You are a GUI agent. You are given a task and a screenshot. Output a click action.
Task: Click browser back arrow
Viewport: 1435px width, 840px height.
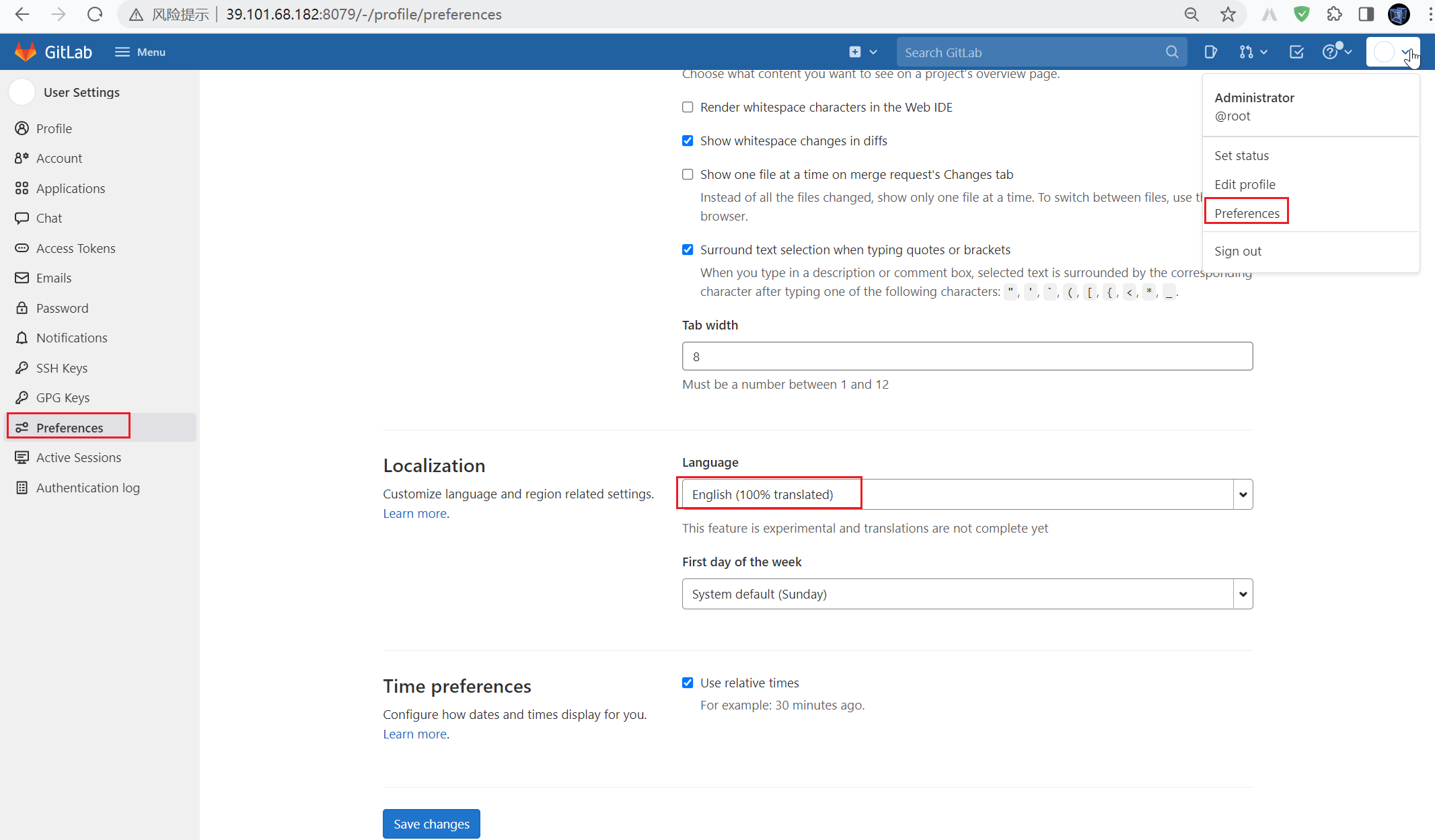click(22, 14)
